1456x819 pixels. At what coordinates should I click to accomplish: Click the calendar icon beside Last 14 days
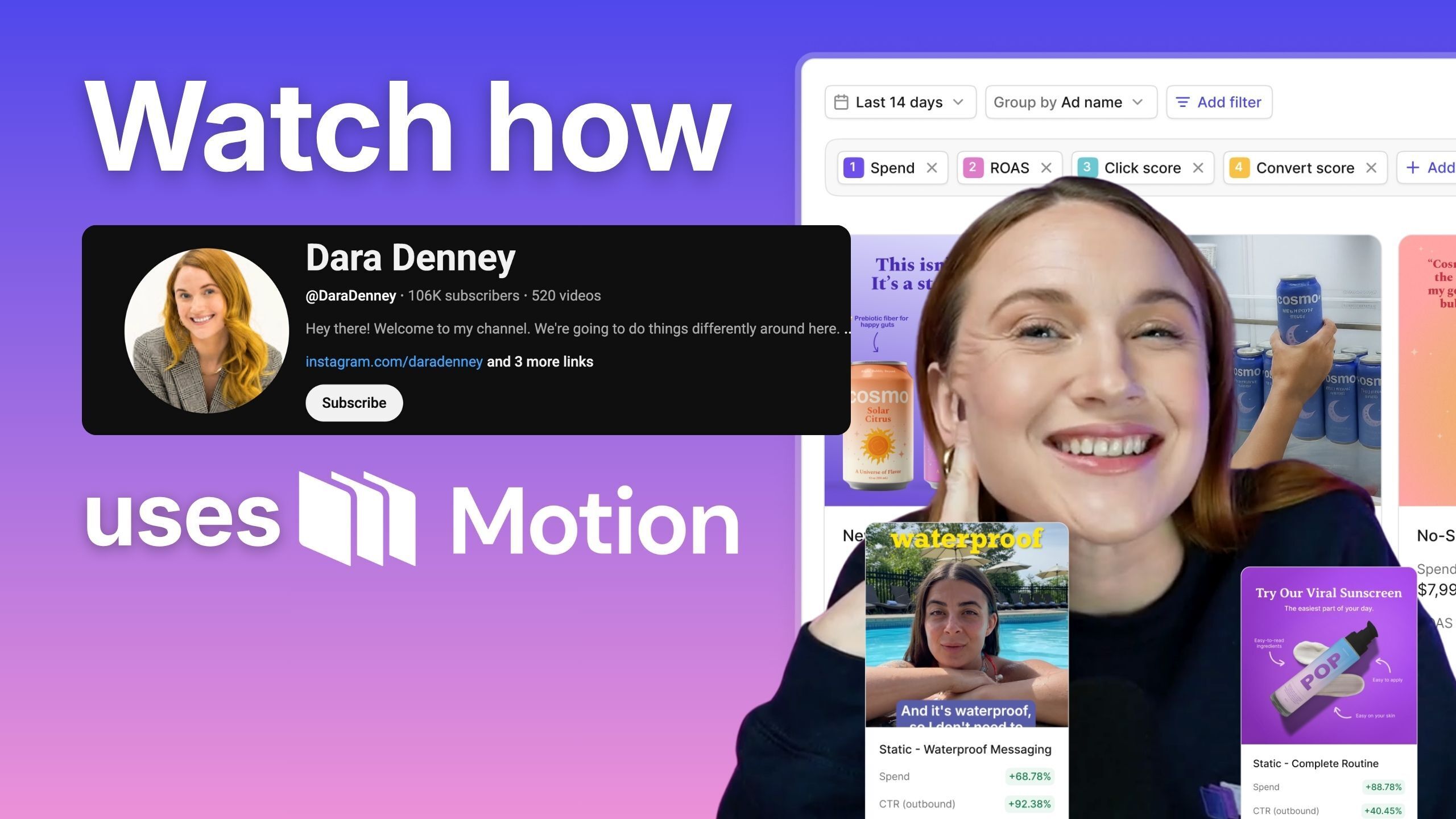click(x=841, y=102)
